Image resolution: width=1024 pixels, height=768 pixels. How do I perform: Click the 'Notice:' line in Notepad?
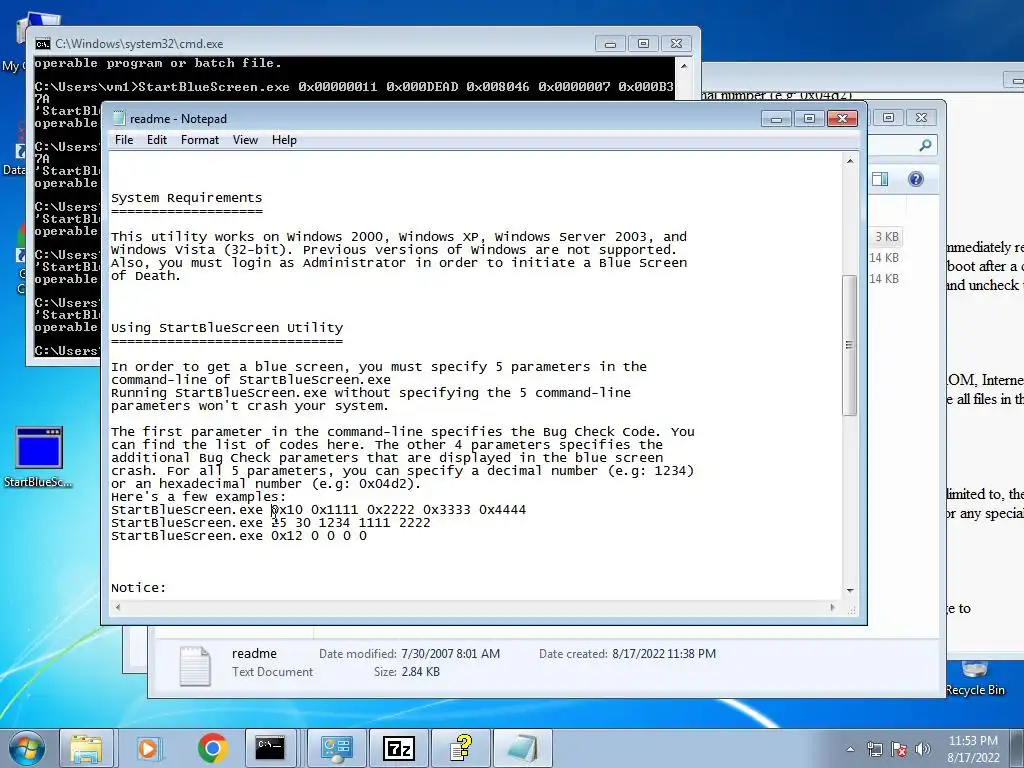138,588
